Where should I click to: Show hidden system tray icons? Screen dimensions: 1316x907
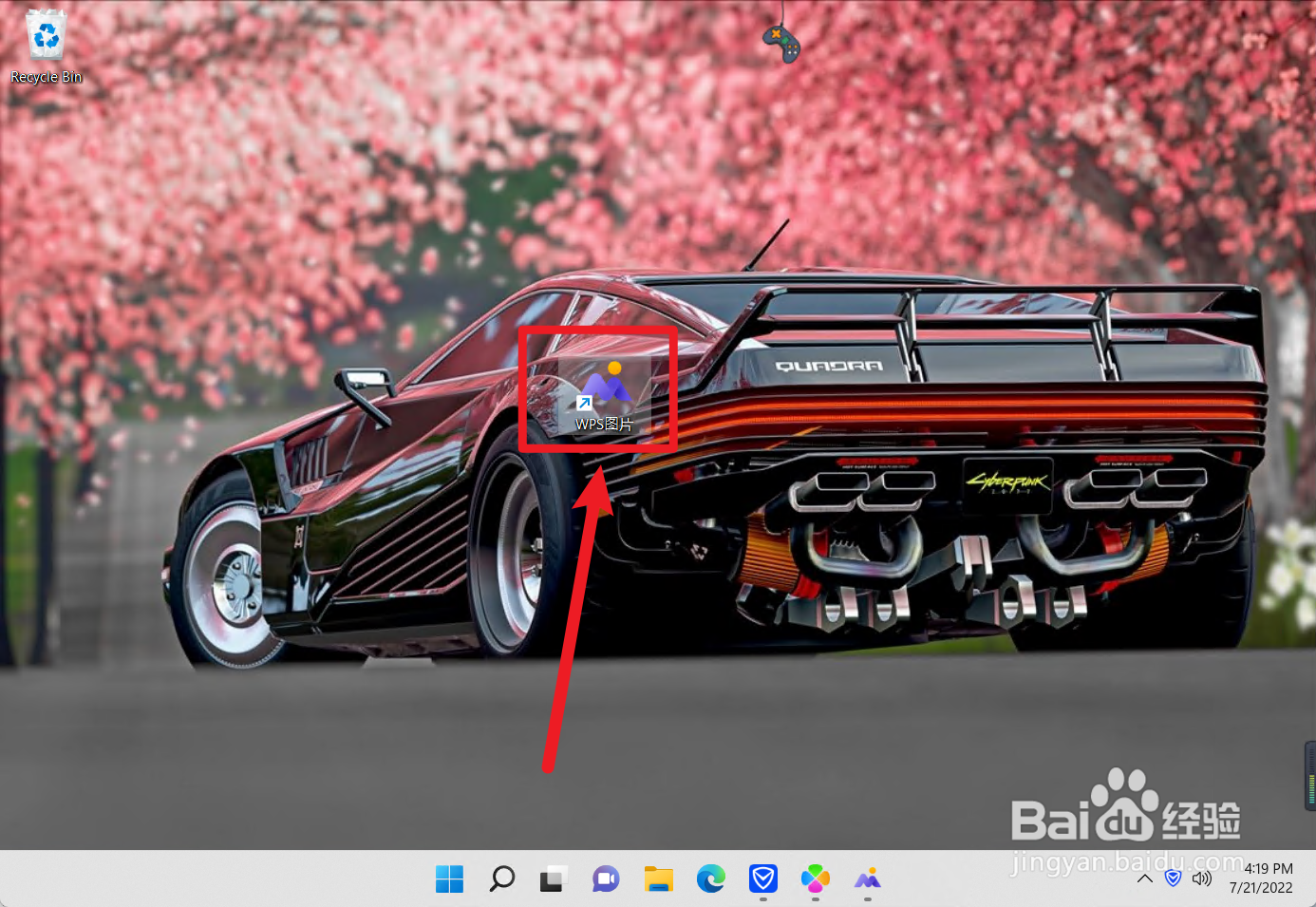[x=1145, y=879]
